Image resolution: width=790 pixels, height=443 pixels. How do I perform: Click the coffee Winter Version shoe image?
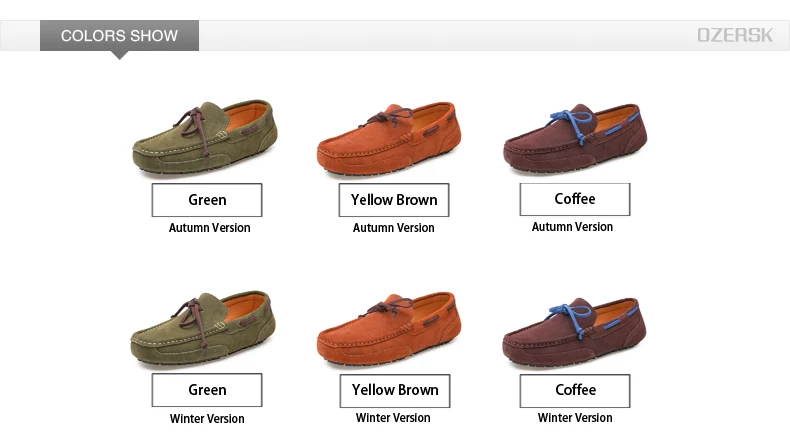(x=574, y=330)
